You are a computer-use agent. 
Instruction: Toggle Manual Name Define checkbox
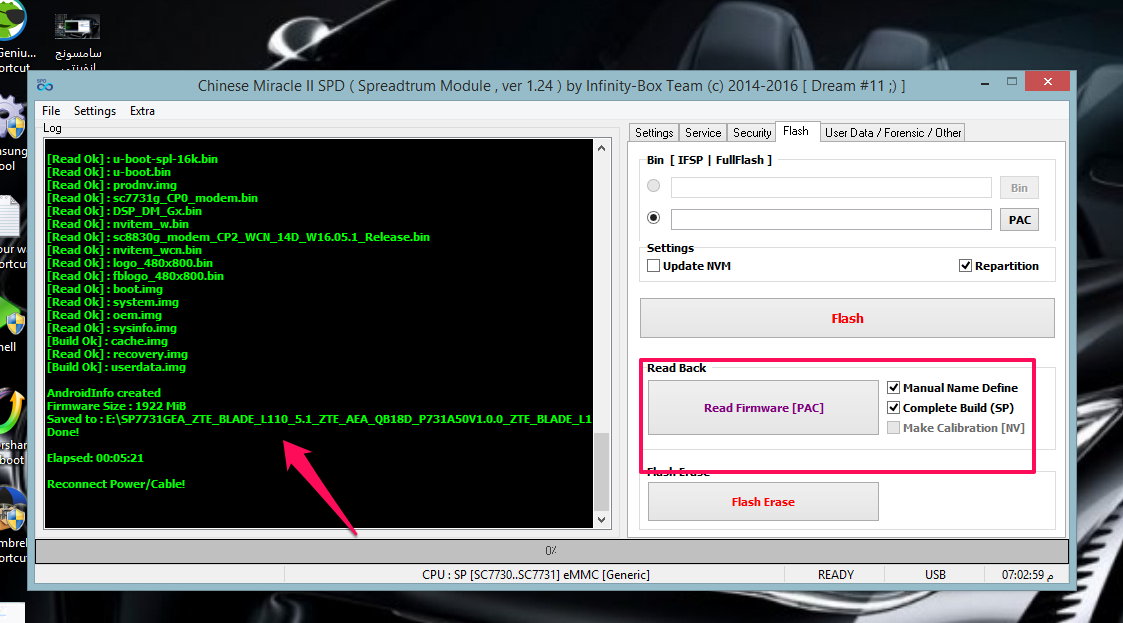(x=893, y=387)
